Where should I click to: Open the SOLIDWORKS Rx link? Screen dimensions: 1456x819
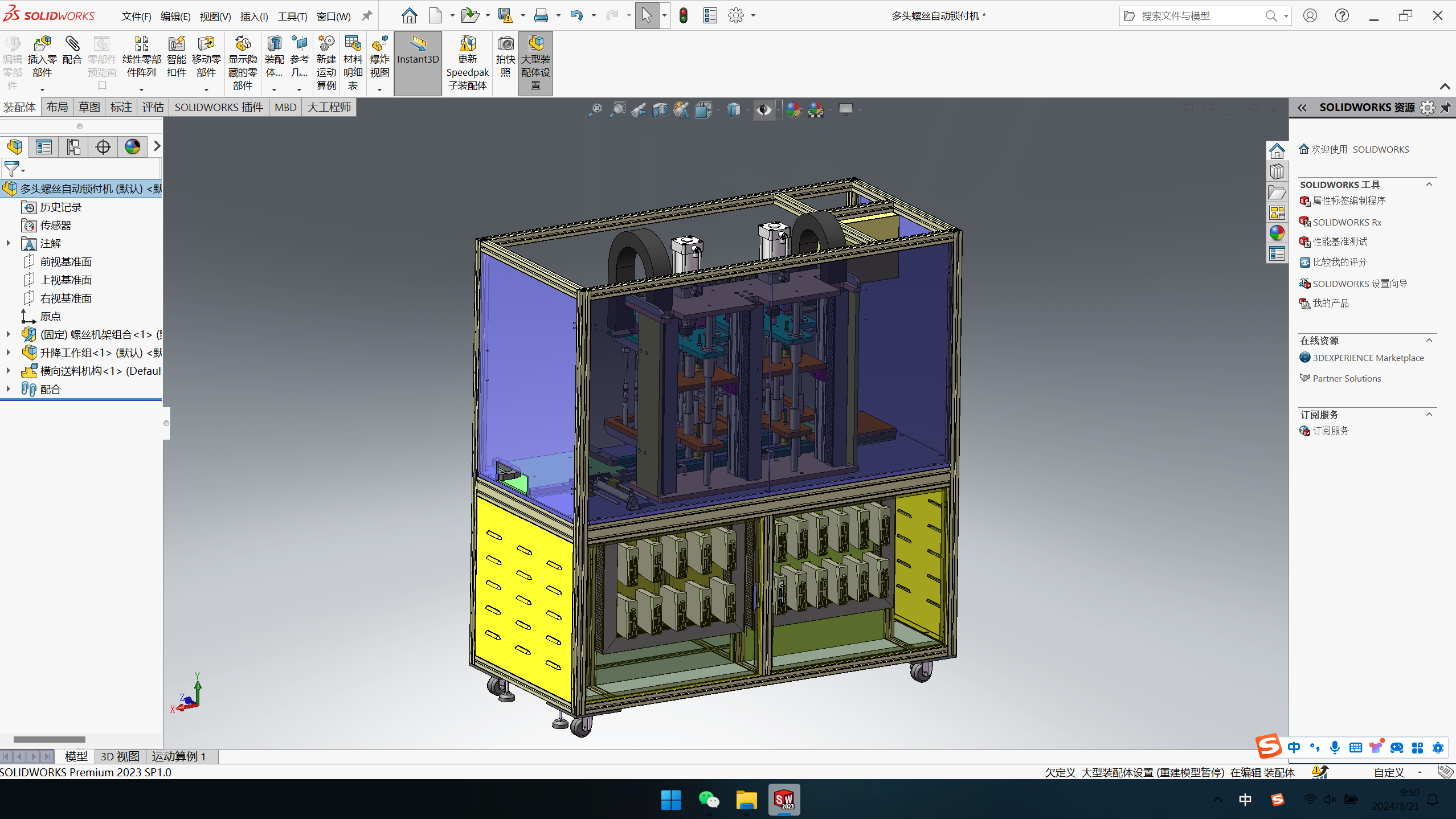1347,222
